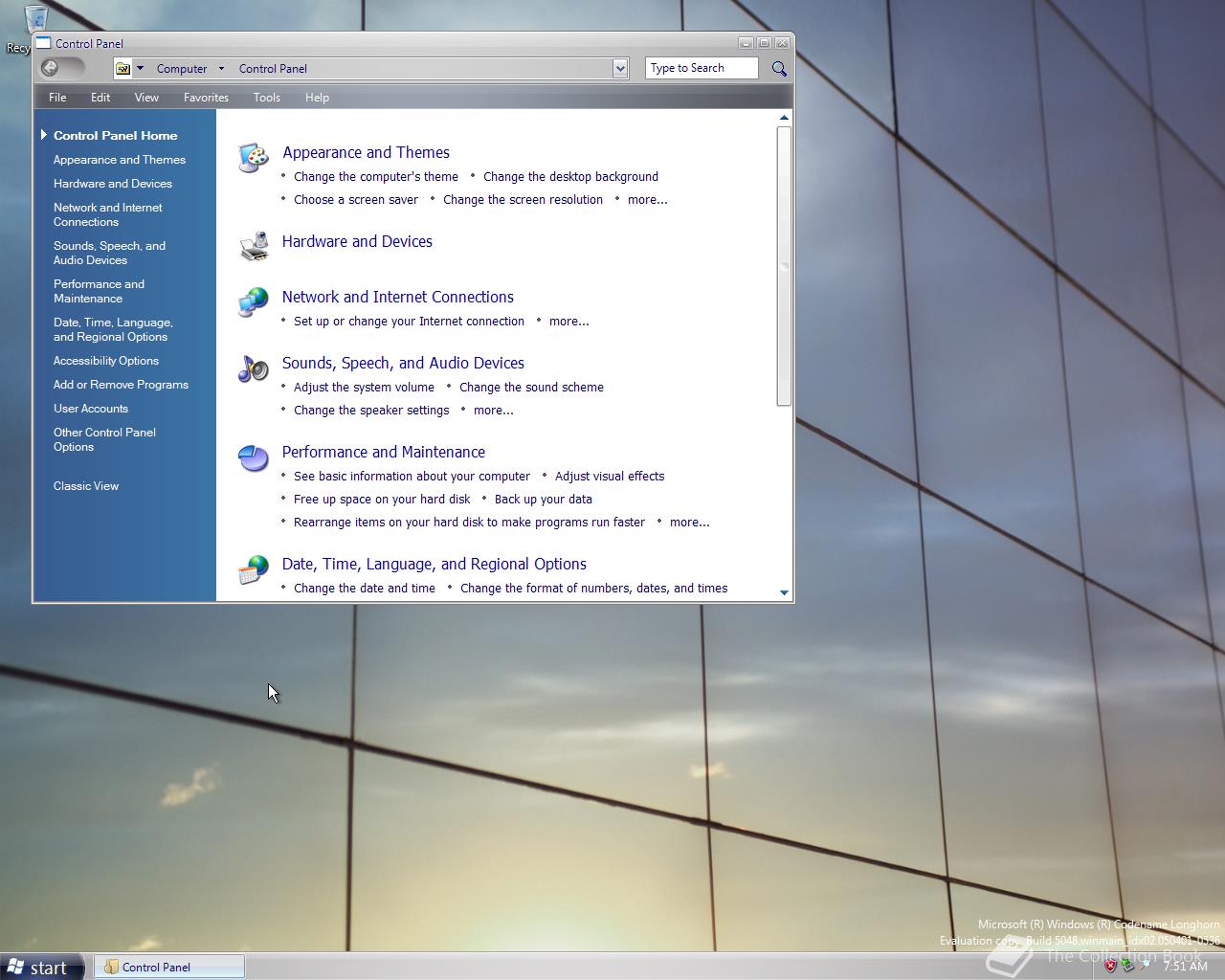Select Network and Internet Connections in sidebar

(x=108, y=214)
